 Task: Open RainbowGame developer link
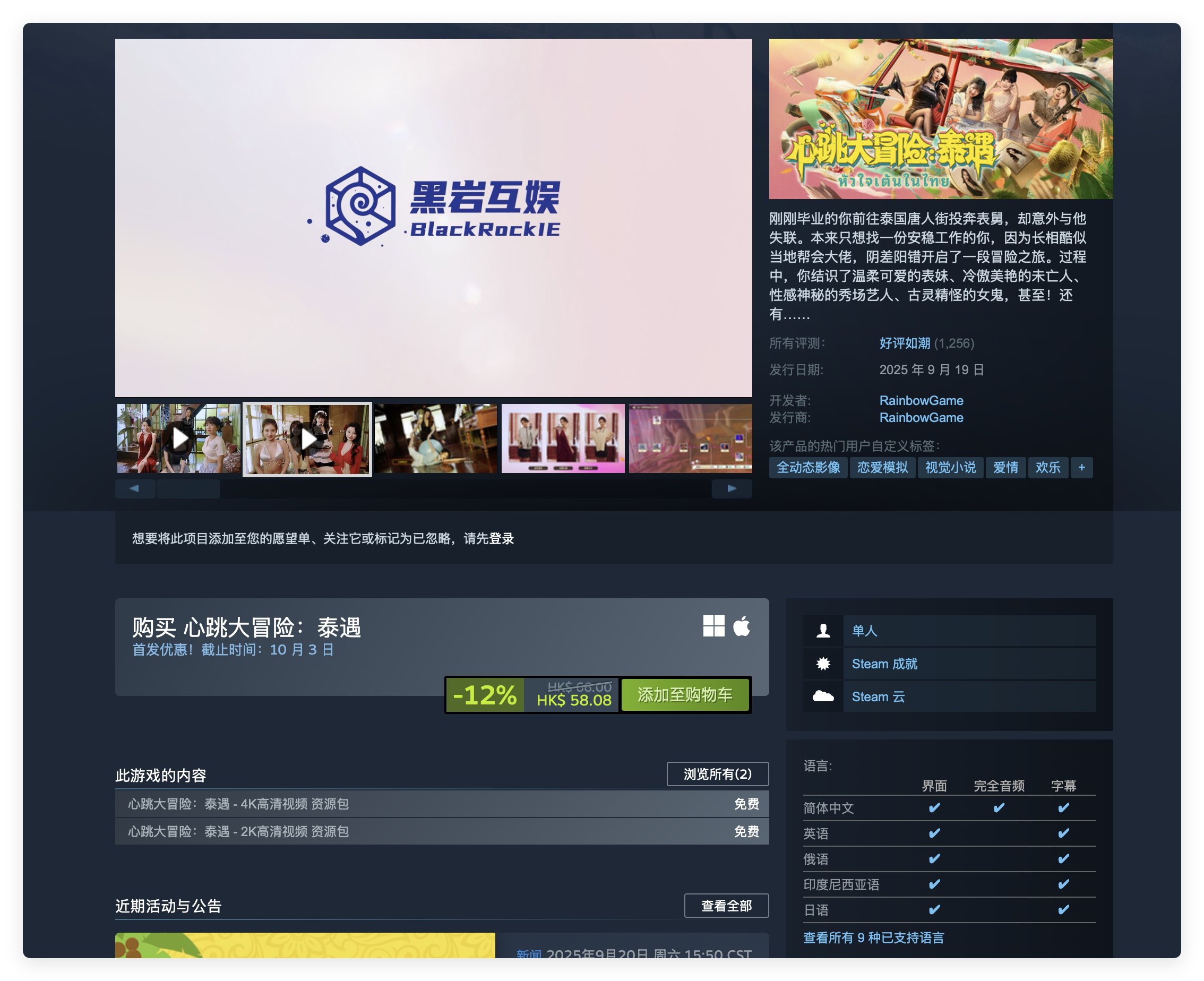click(x=921, y=401)
